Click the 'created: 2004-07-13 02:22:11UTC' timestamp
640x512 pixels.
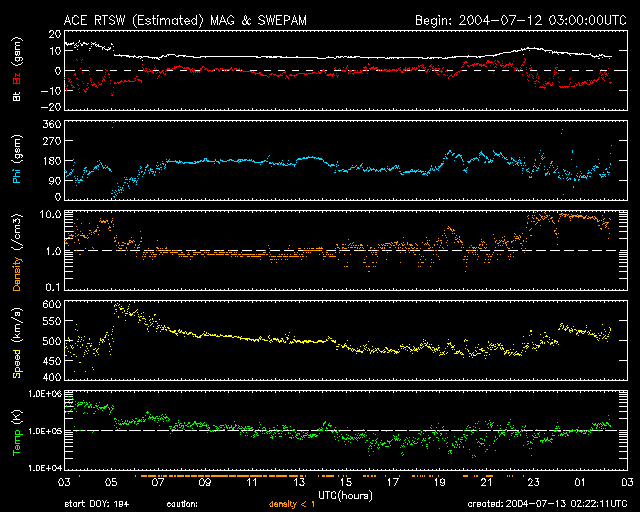pyautogui.click(x=547, y=504)
